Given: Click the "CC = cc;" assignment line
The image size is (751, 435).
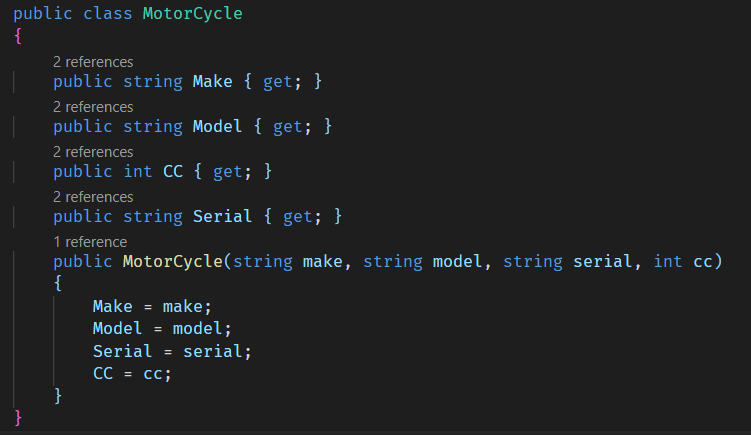Looking at the screenshot, I should pos(132,374).
